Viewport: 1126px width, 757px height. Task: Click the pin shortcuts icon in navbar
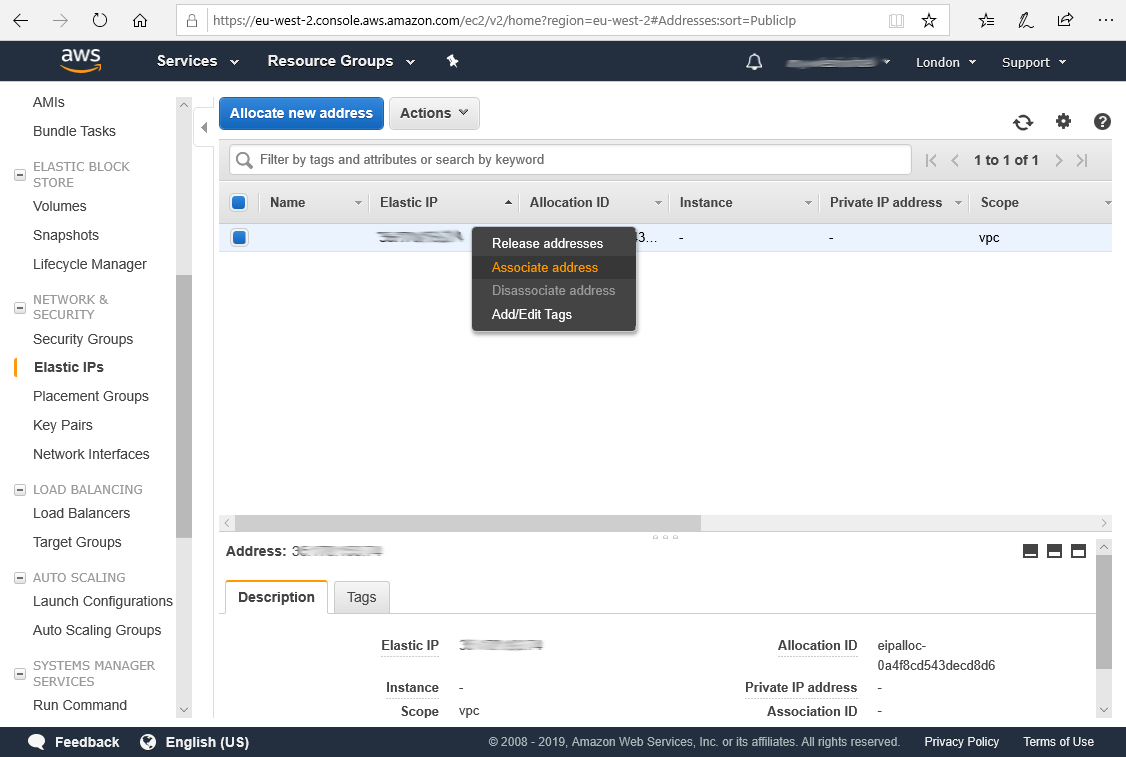(x=452, y=61)
